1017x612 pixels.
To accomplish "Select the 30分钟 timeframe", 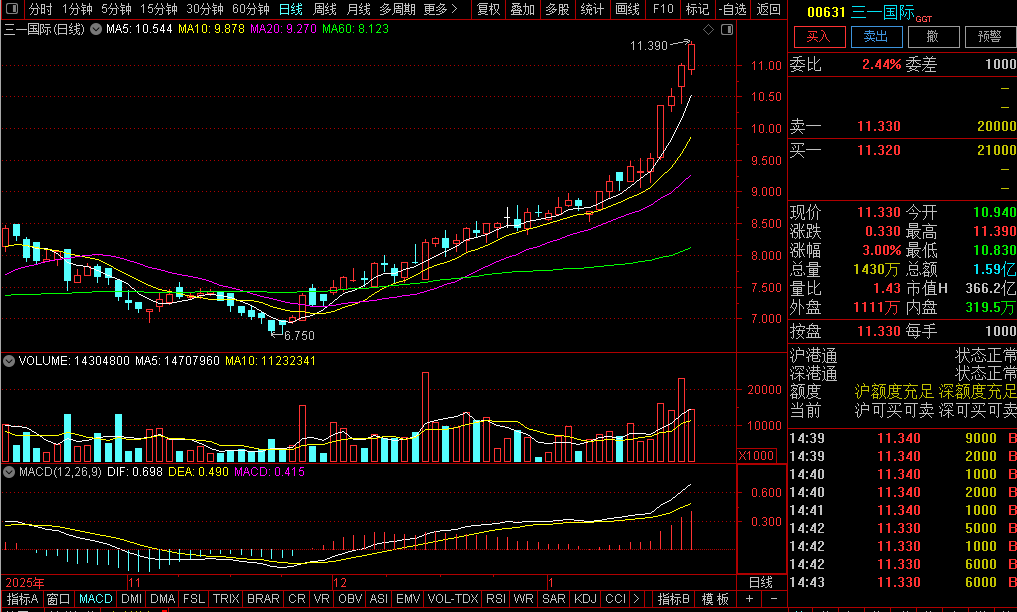I will pyautogui.click(x=205, y=9).
